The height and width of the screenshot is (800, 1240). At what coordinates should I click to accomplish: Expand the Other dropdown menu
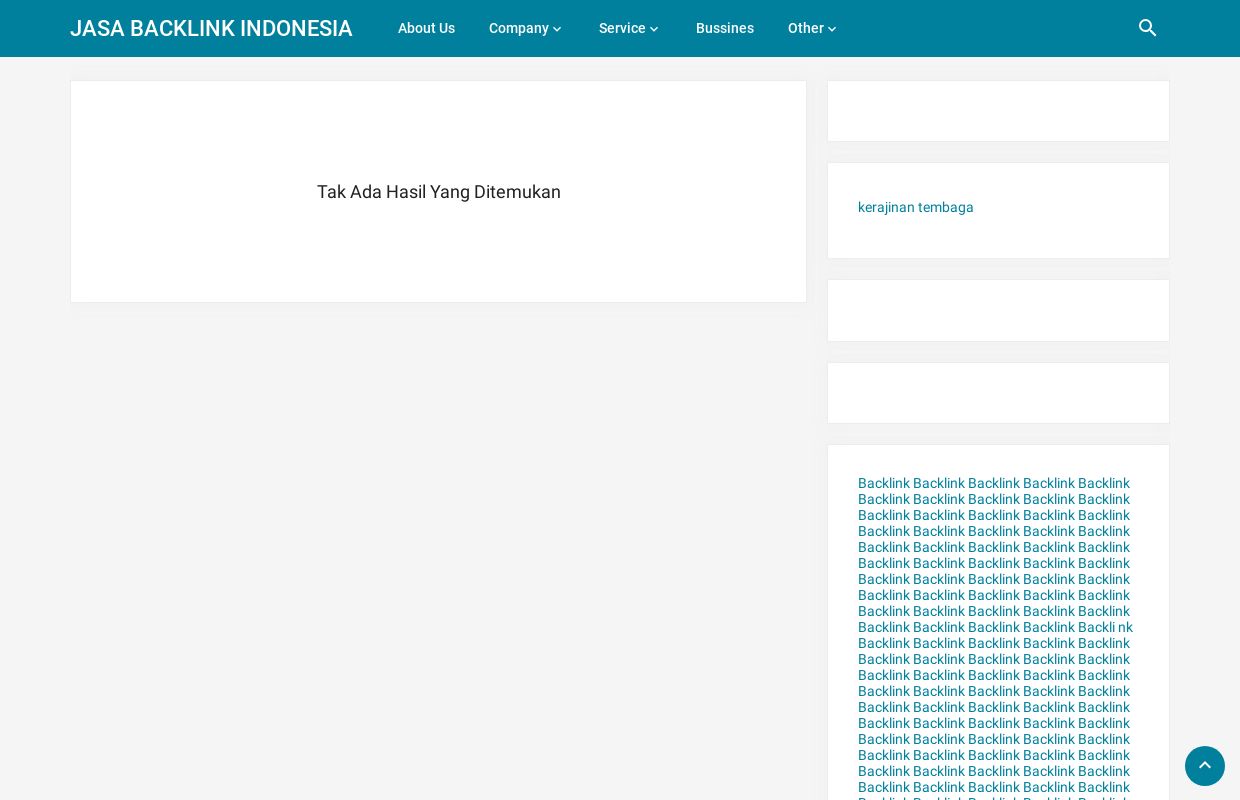[x=805, y=28]
